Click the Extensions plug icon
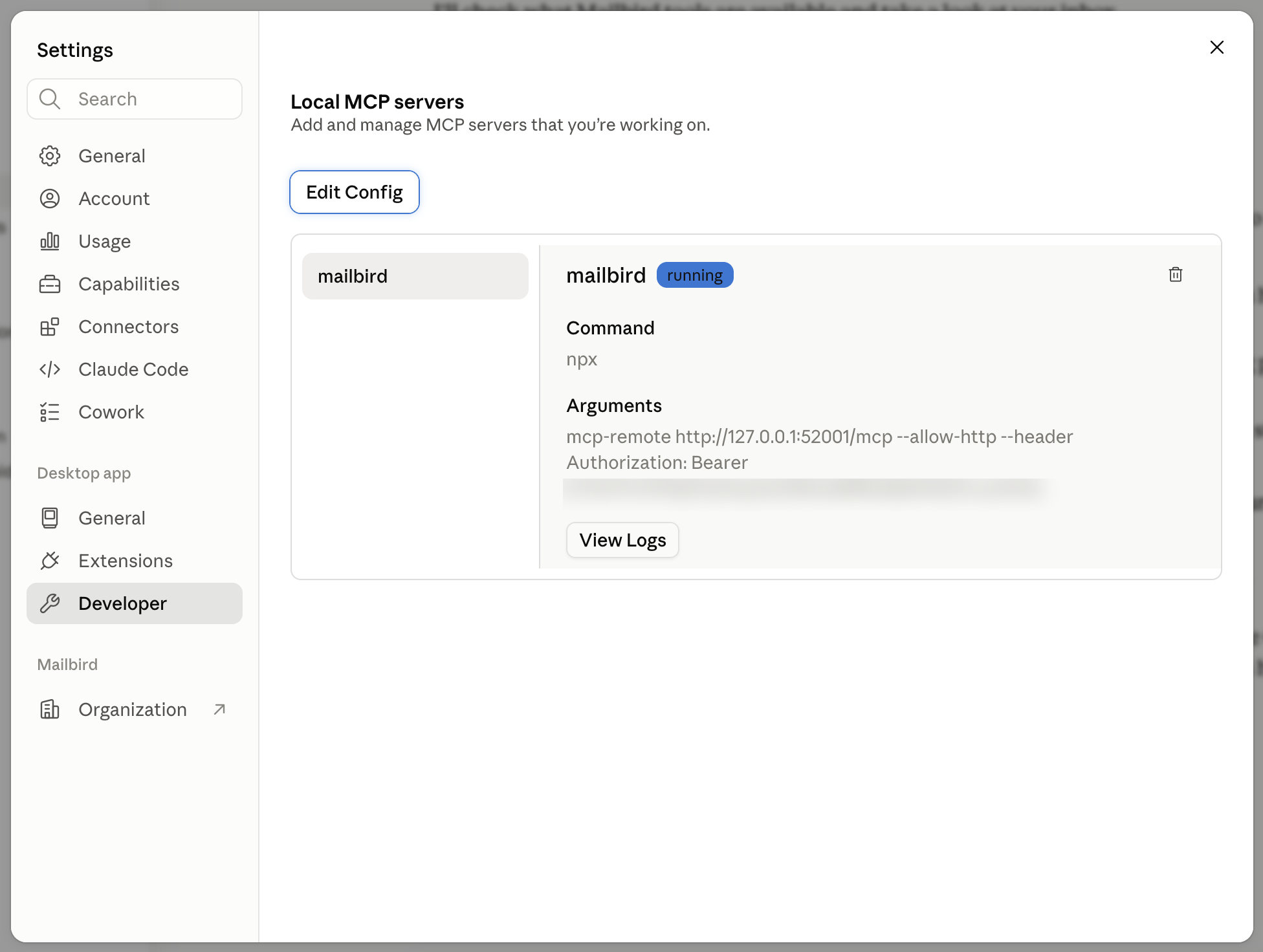The image size is (1263, 952). [50, 561]
